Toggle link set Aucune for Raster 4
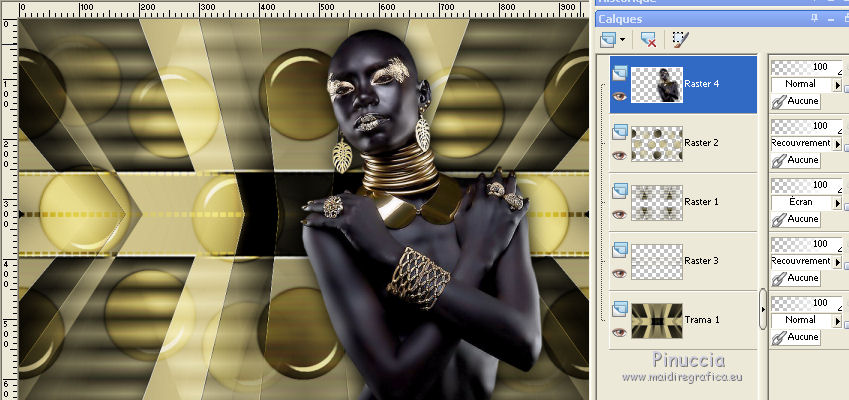849x400 pixels. 795,101
